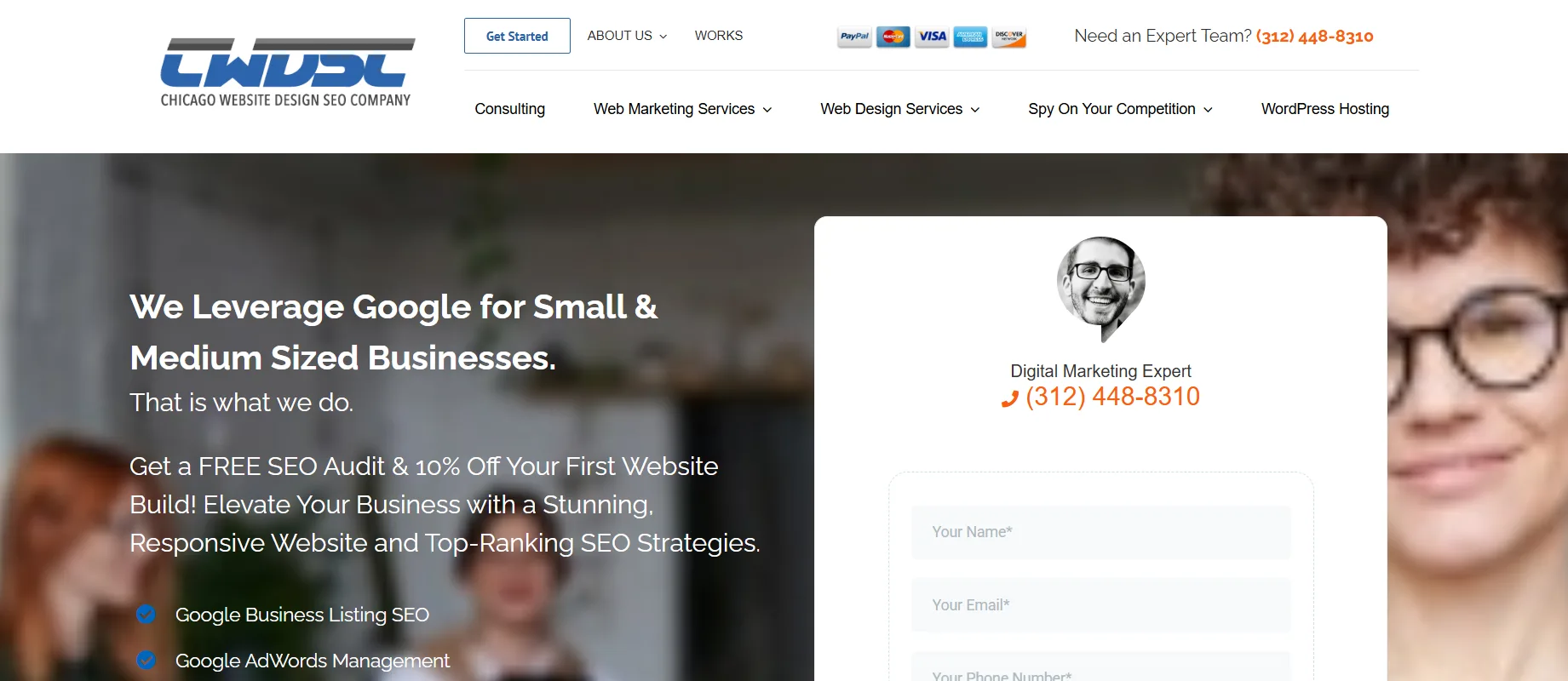The image size is (1568, 681).
Task: Select the WORKS menu item
Action: (x=718, y=35)
